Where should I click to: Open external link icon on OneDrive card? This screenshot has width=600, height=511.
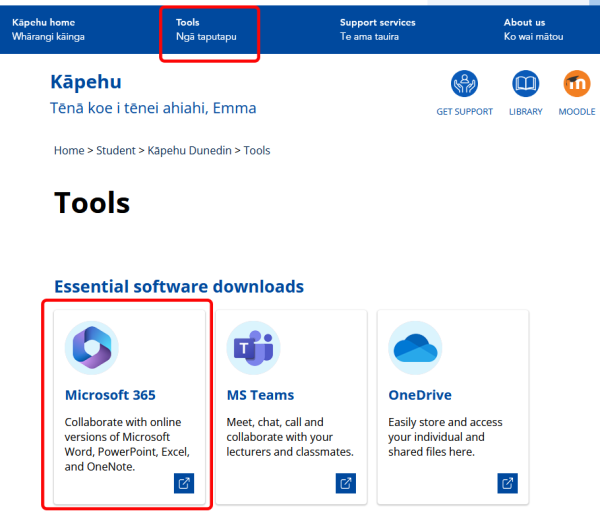click(507, 483)
